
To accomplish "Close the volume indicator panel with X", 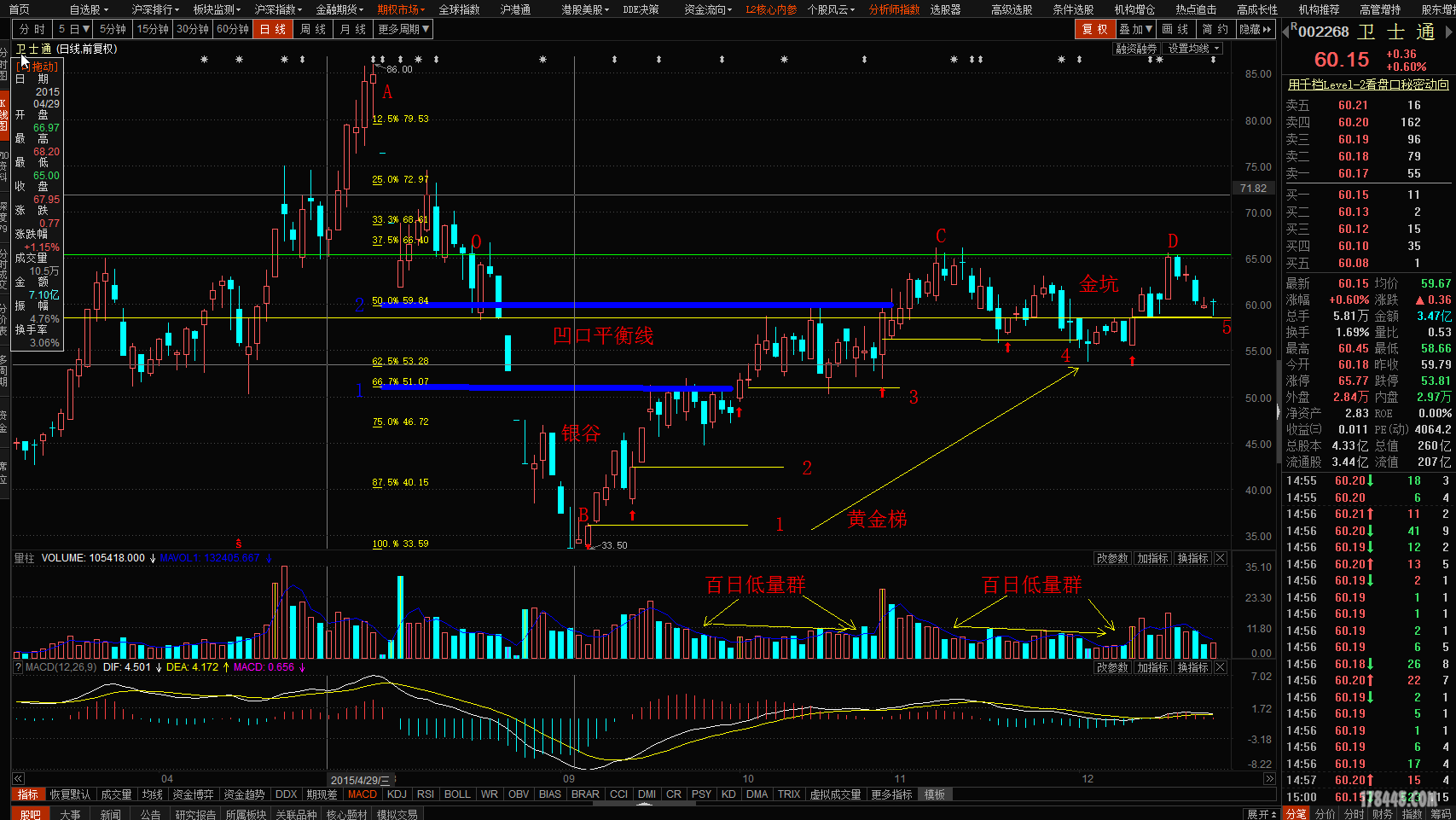I will click(x=1221, y=558).
